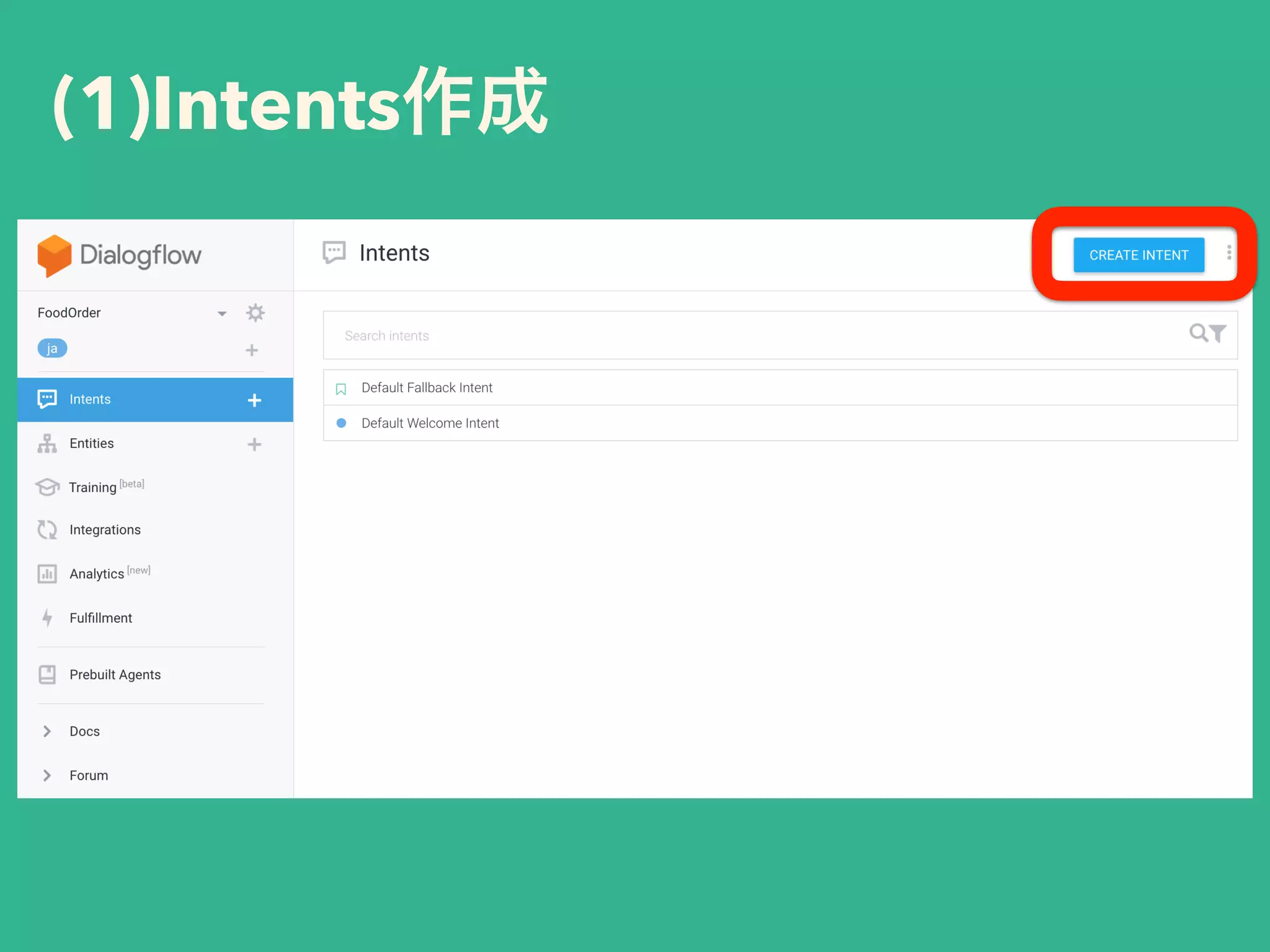Click the Analytics bar chart icon
Screen dimensions: 1270x952
point(47,574)
